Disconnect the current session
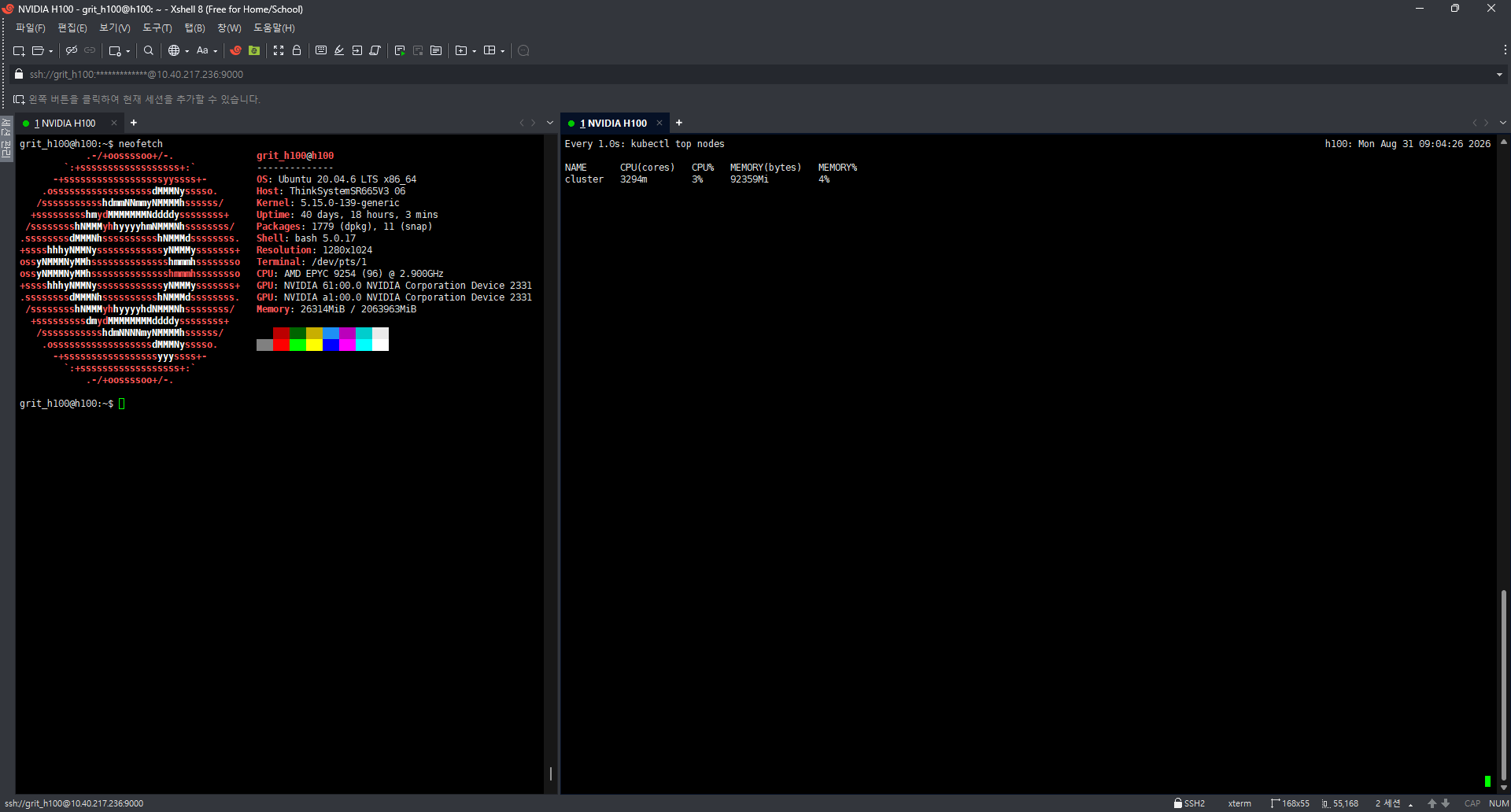 (72, 50)
